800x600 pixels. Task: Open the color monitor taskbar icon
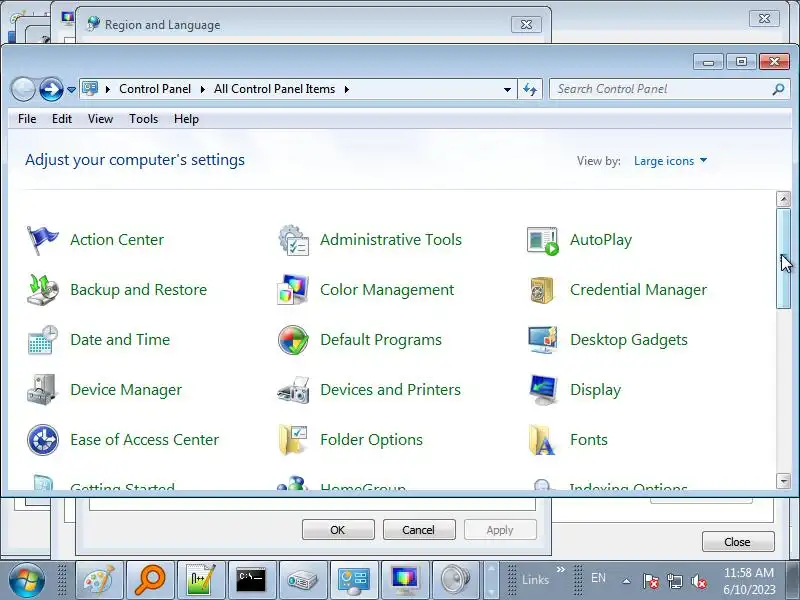click(x=405, y=580)
